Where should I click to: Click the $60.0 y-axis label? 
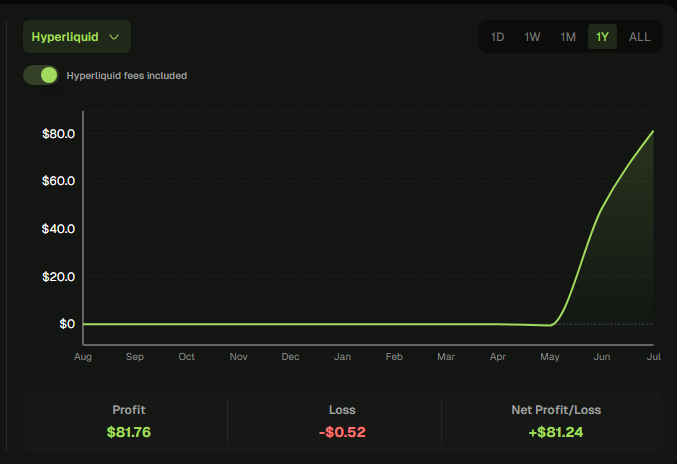pyautogui.click(x=58, y=181)
